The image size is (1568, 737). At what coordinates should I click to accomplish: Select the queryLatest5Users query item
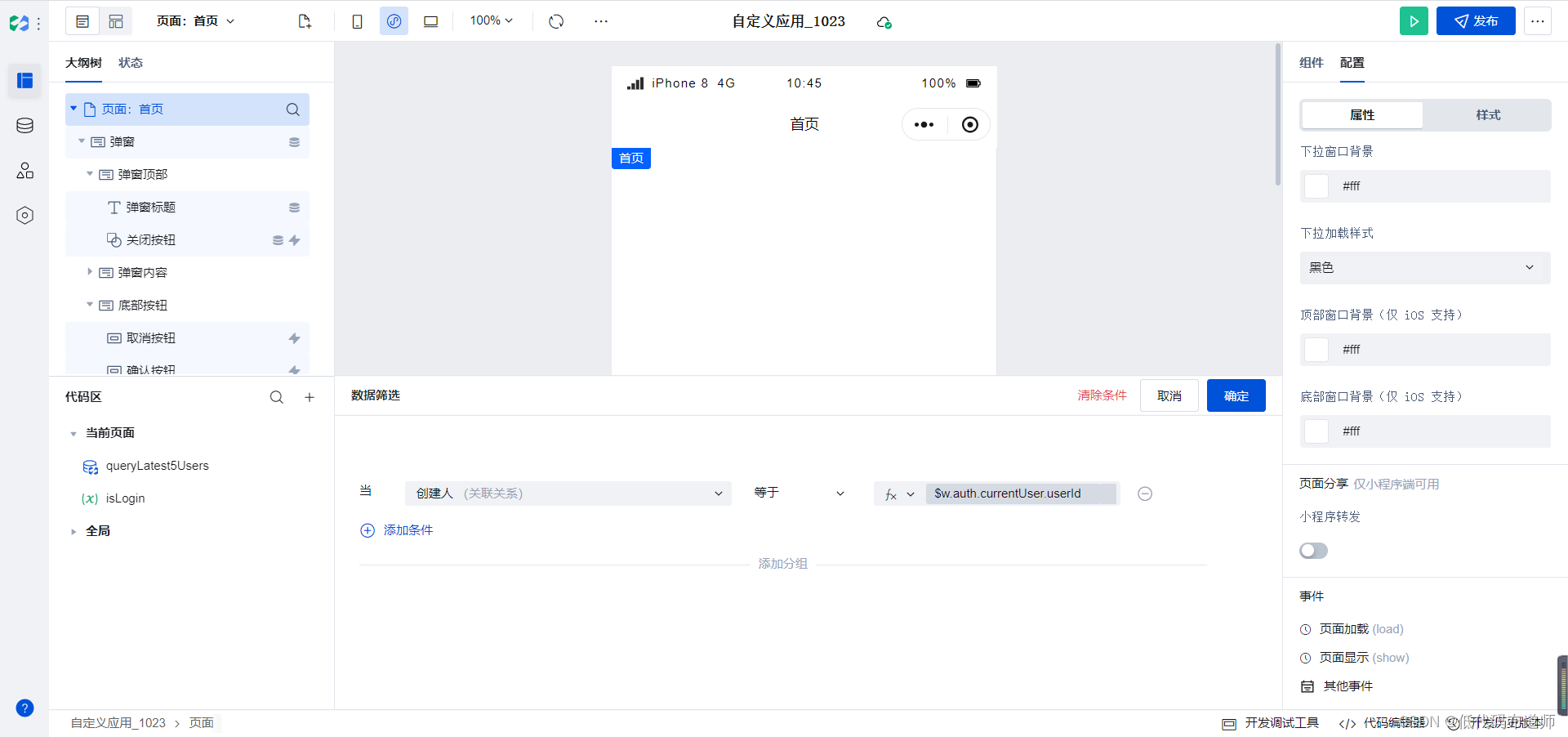pos(157,466)
